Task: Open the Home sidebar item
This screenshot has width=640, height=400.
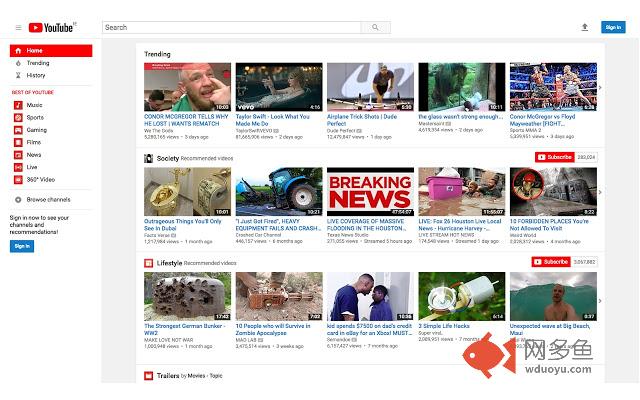Action: pos(51,51)
